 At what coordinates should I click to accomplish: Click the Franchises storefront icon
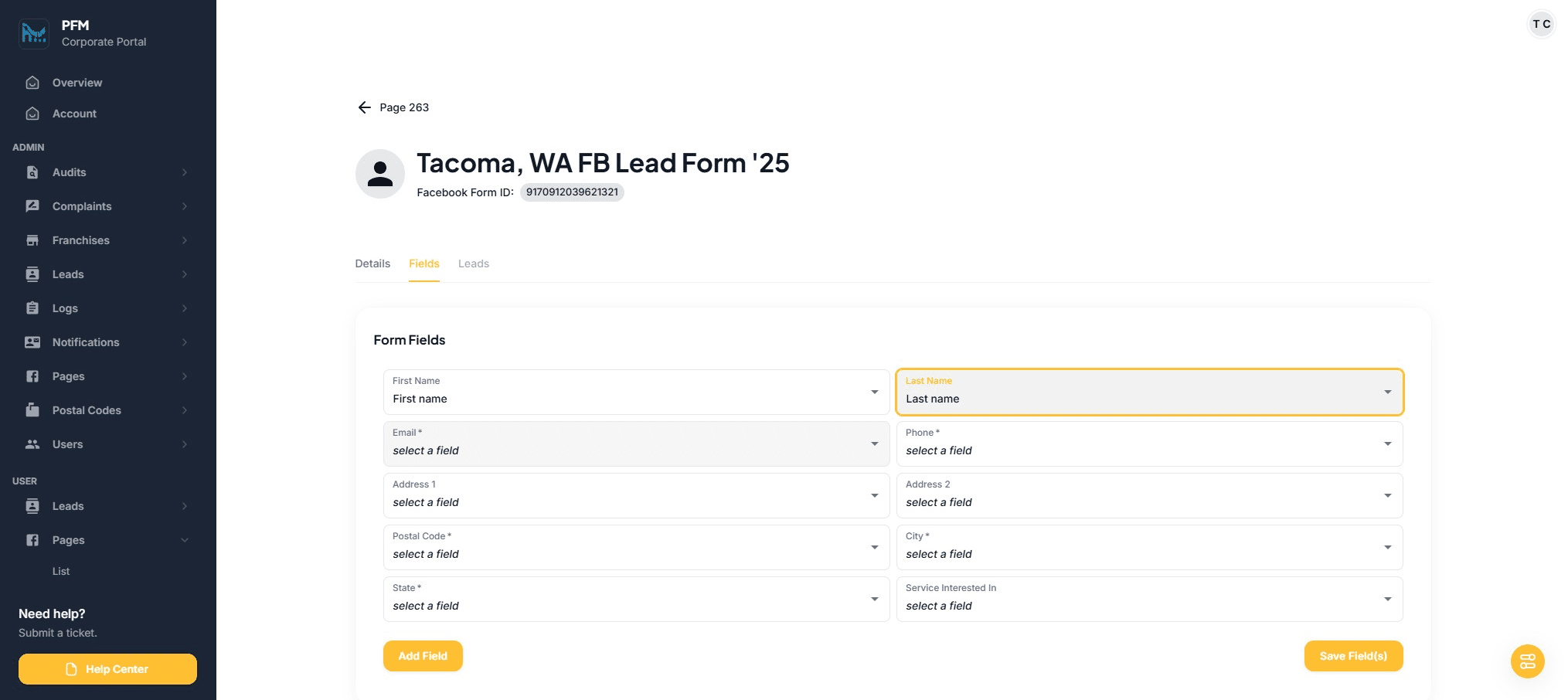pyautogui.click(x=32, y=240)
